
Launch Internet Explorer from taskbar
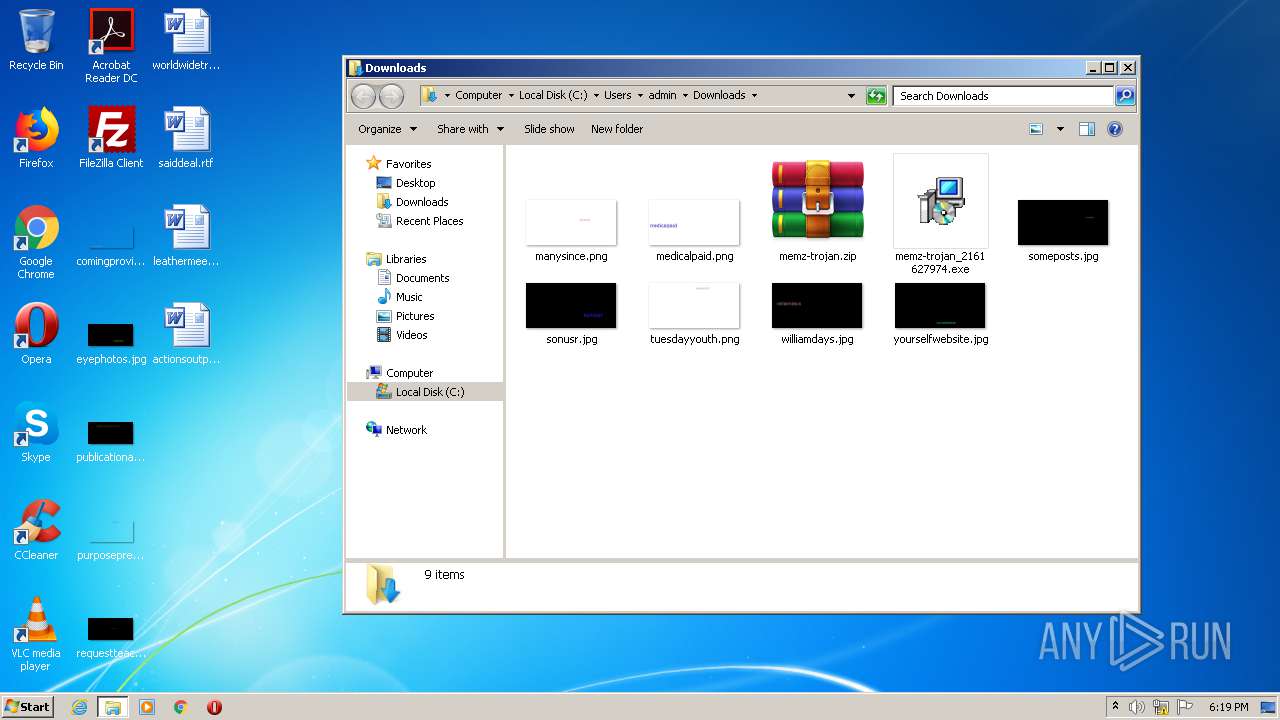click(79, 707)
